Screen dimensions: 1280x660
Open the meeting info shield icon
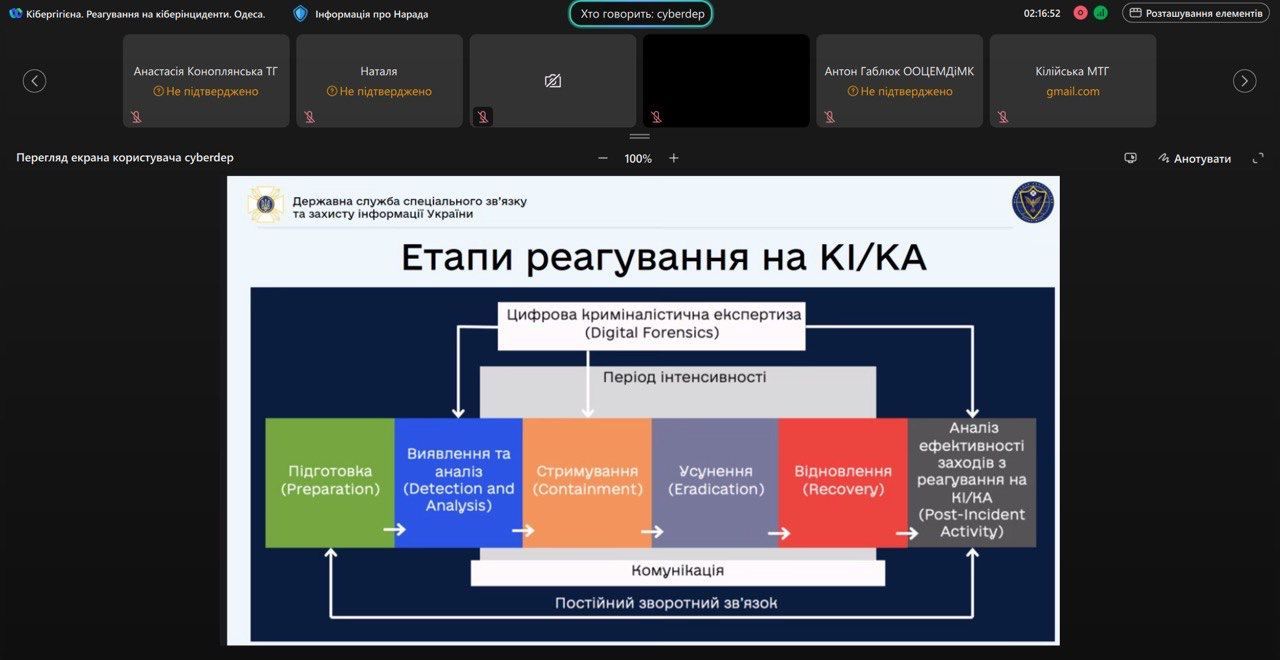coord(300,14)
